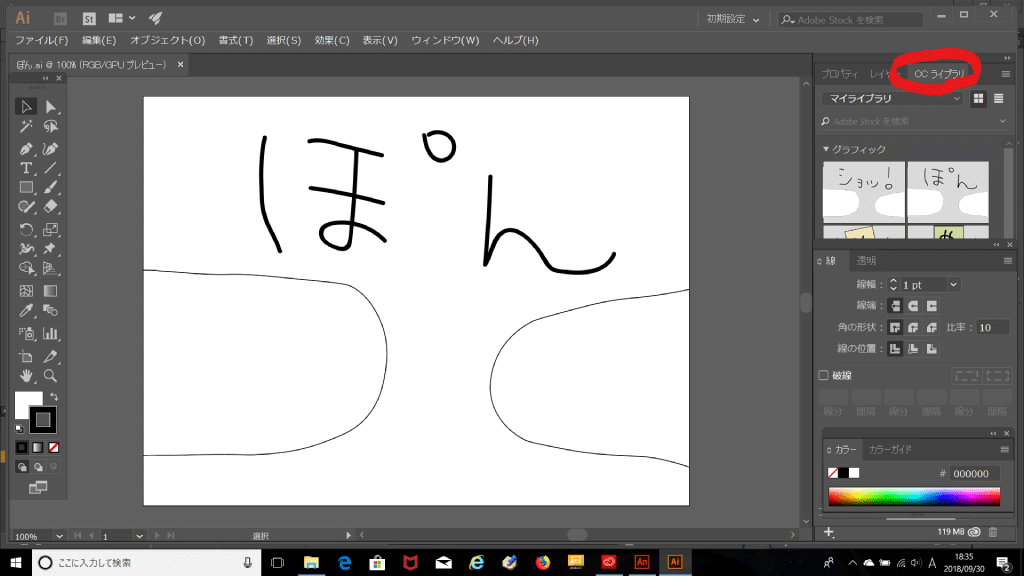
Task: Open the マイライブラリ library dropdown
Action: pyautogui.click(x=892, y=98)
